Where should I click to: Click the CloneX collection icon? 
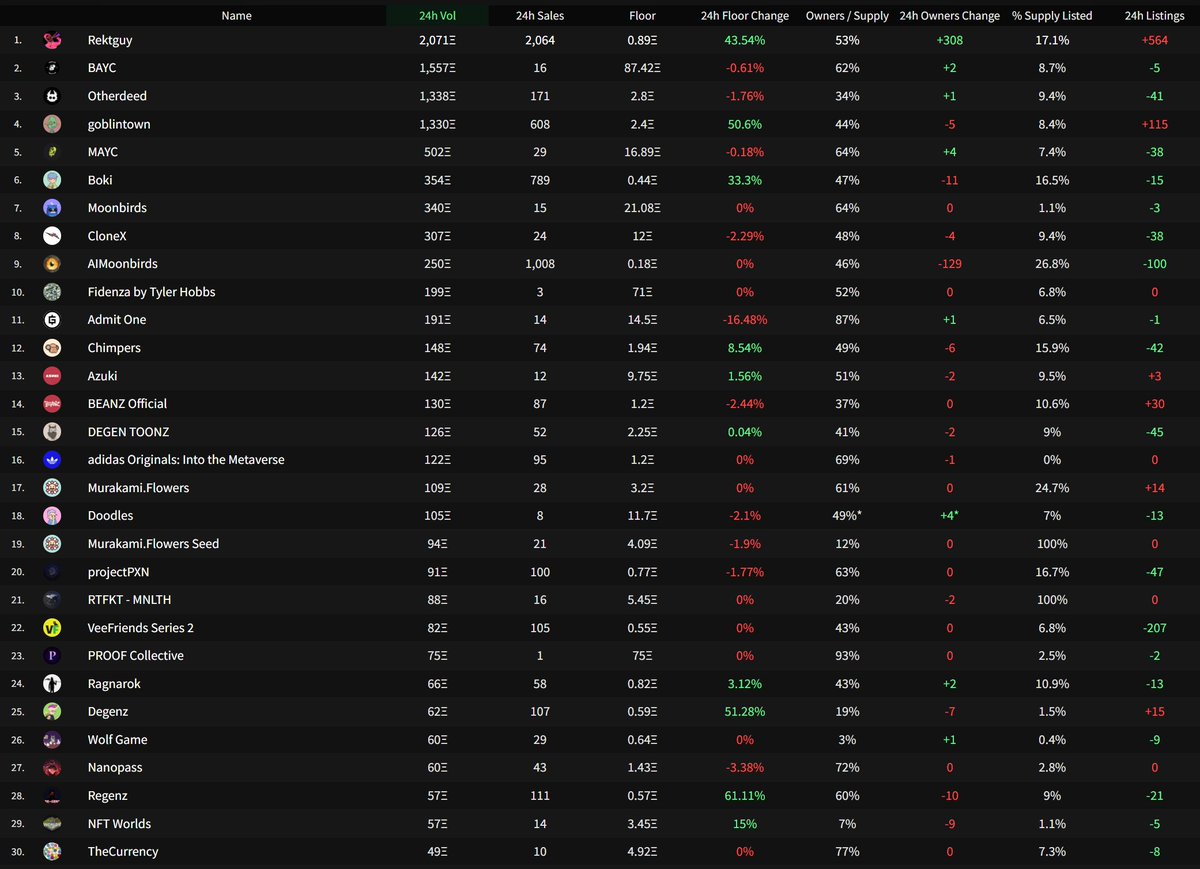tap(52, 236)
